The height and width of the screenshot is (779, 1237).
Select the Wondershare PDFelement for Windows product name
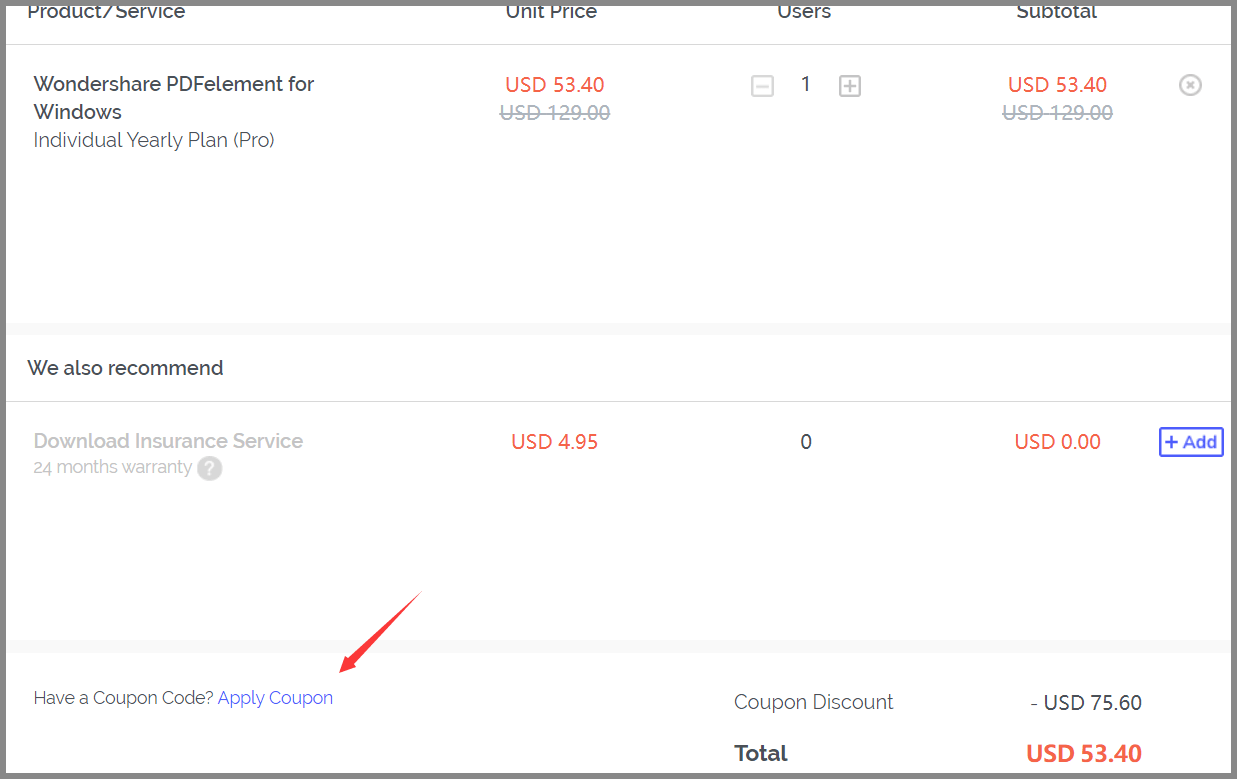tap(173, 97)
